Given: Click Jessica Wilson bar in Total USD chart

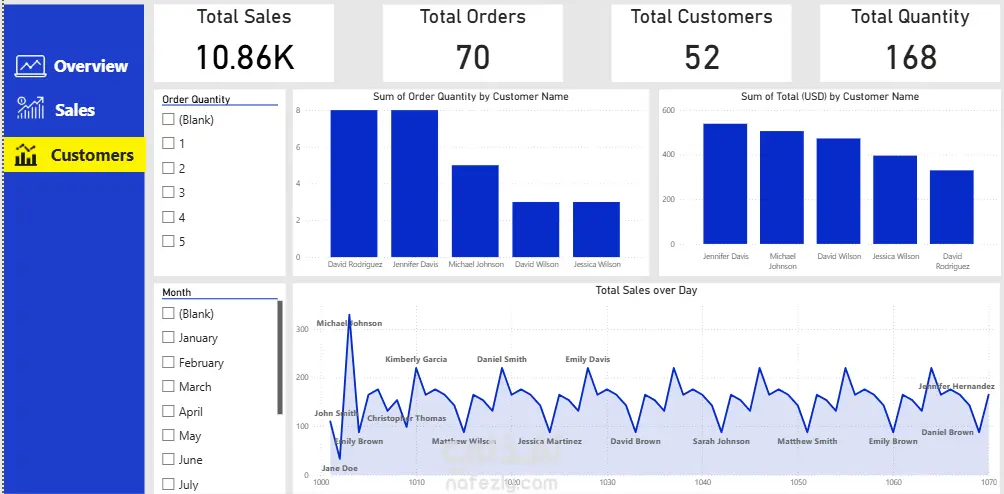Looking at the screenshot, I should (895, 200).
